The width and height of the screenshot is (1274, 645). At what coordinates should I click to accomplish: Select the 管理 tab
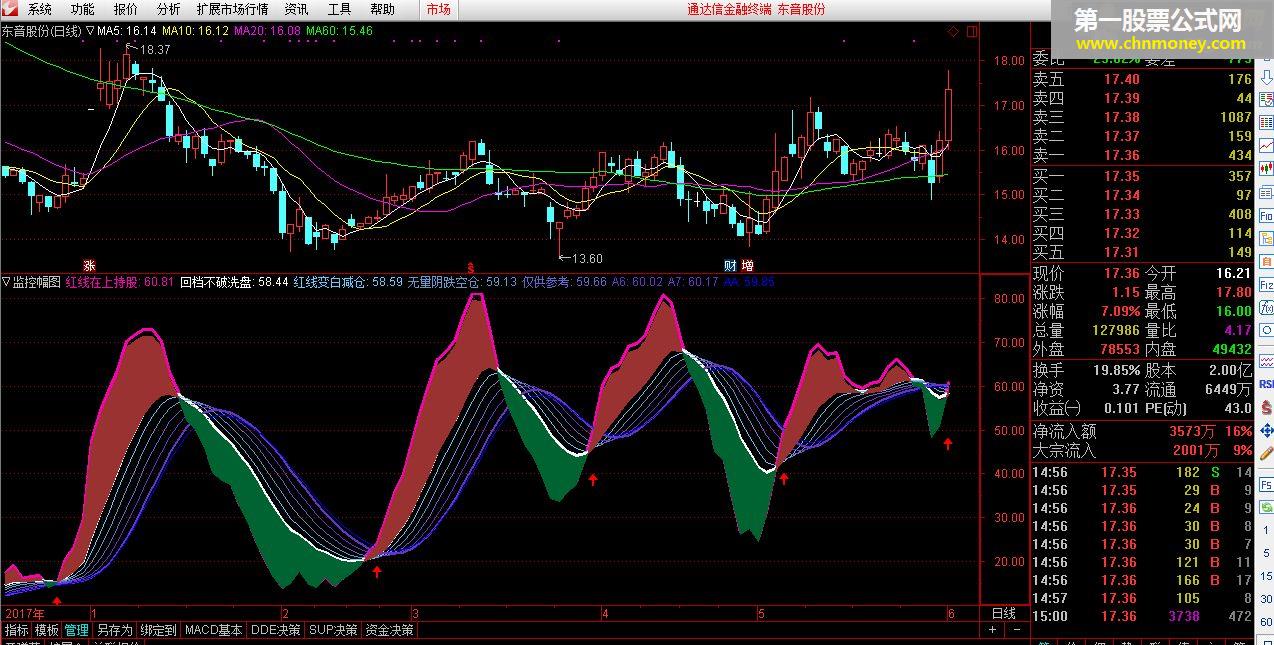click(x=77, y=630)
